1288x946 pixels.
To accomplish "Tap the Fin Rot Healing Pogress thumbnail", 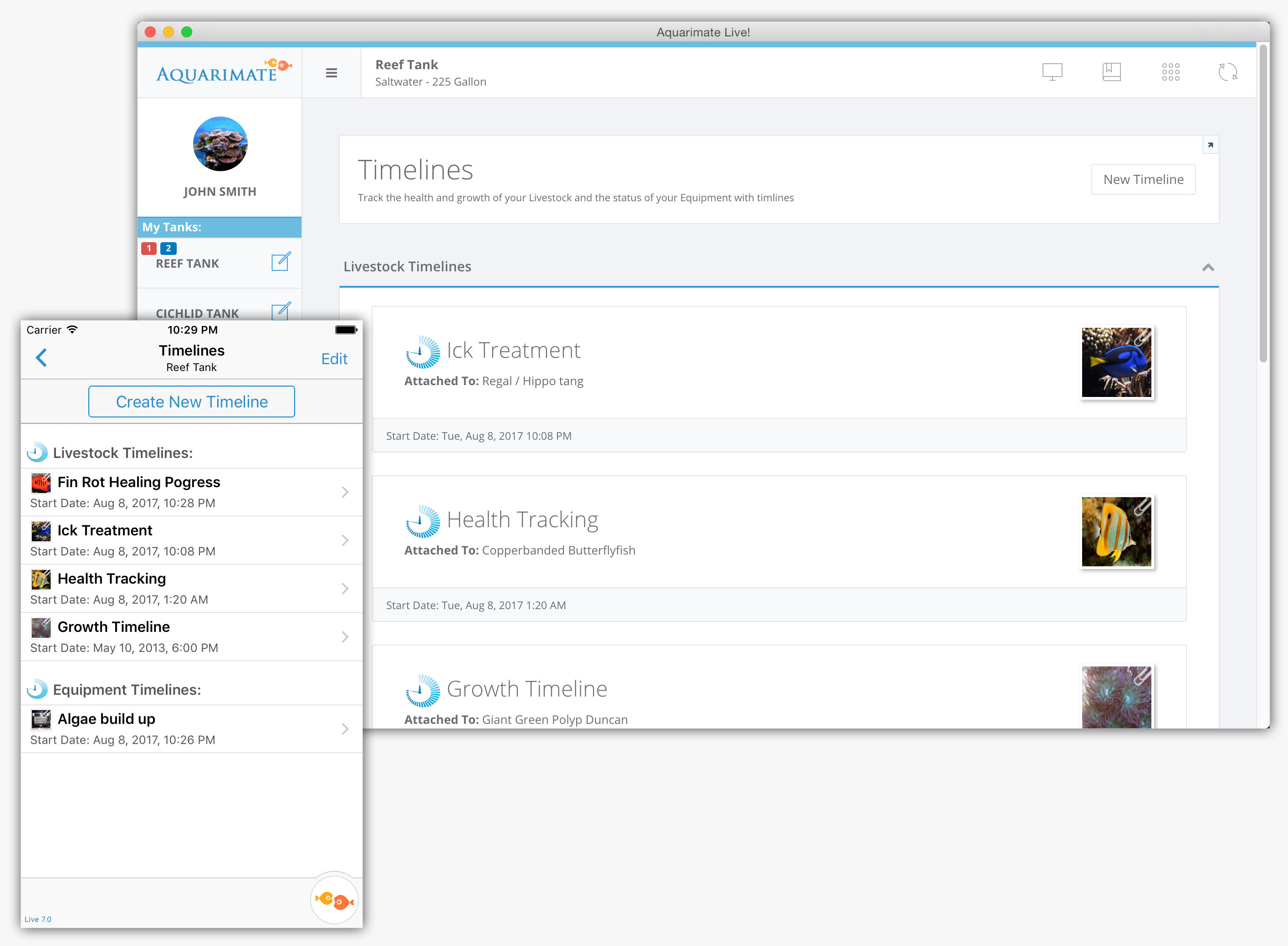I will tap(41, 483).
